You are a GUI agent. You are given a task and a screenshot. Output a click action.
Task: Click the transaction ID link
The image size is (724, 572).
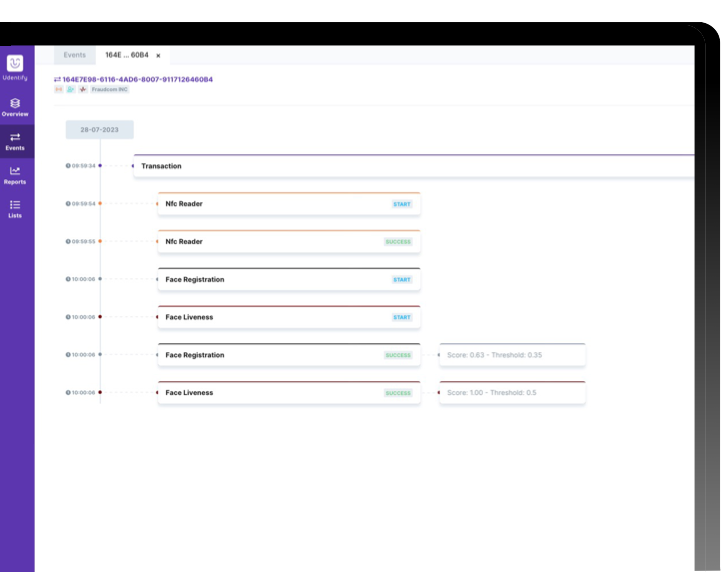pos(137,79)
